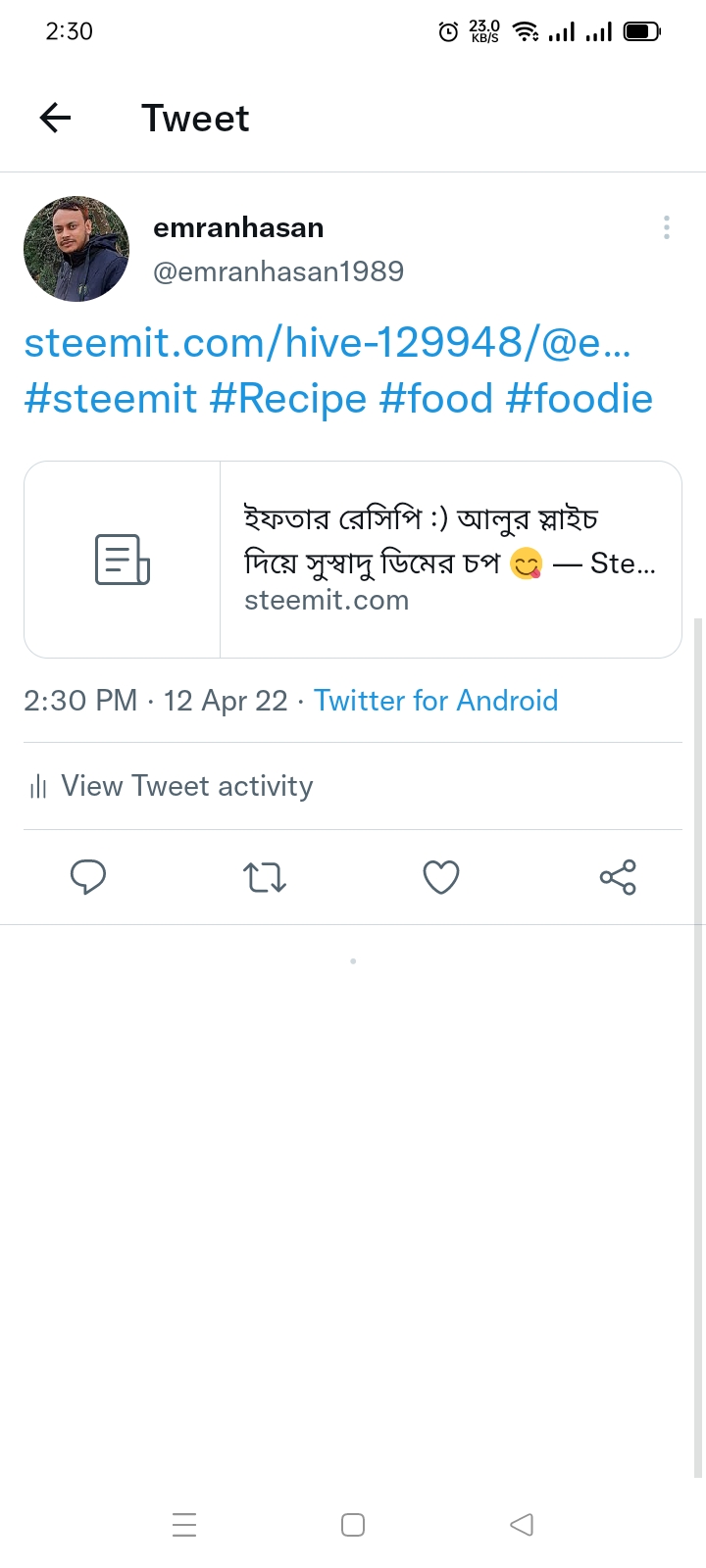The image size is (706, 1568).
Task: Open the steemit.com/hive-129948 link
Action: click(328, 343)
